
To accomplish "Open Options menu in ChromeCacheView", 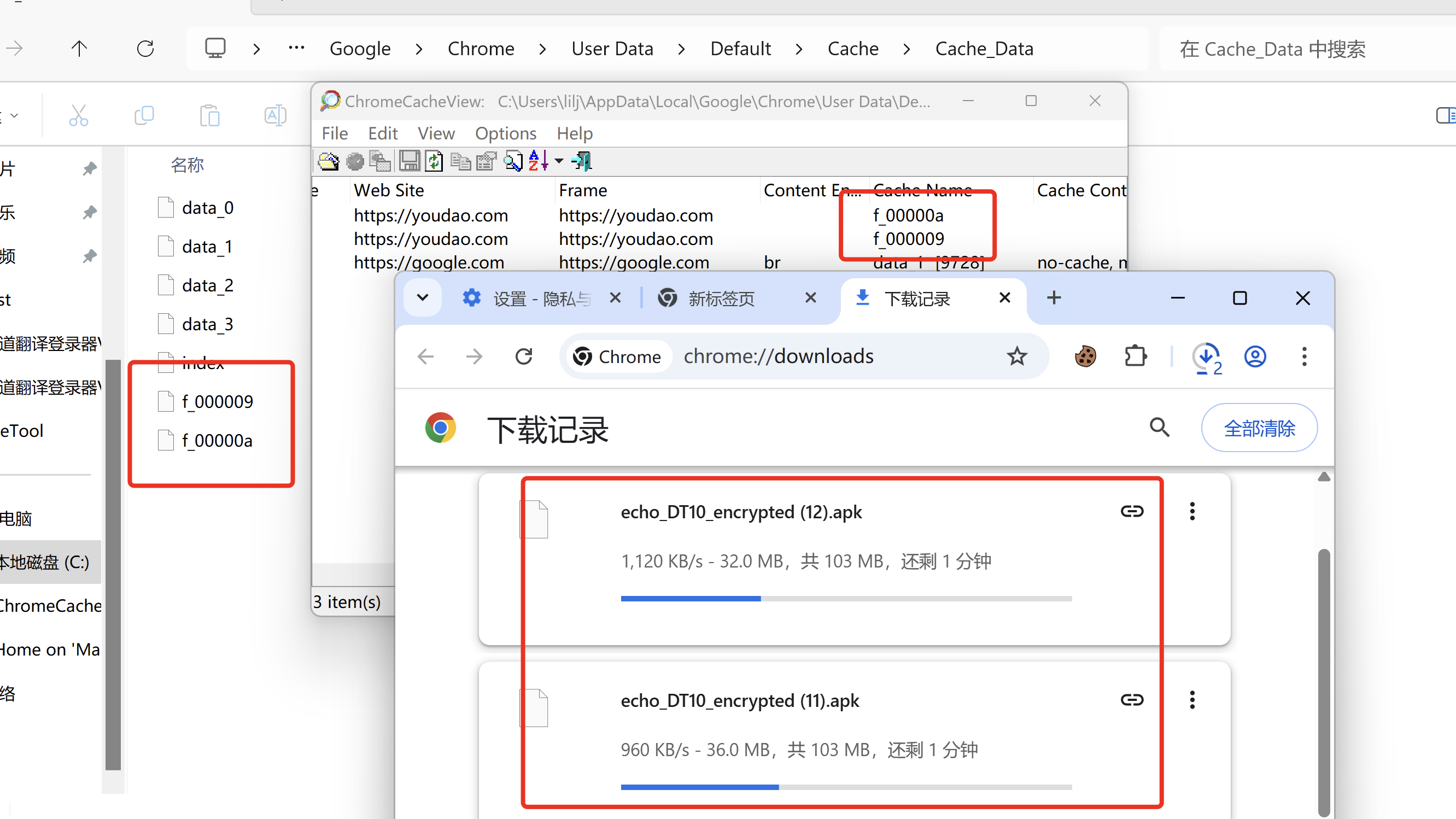I will coord(505,133).
